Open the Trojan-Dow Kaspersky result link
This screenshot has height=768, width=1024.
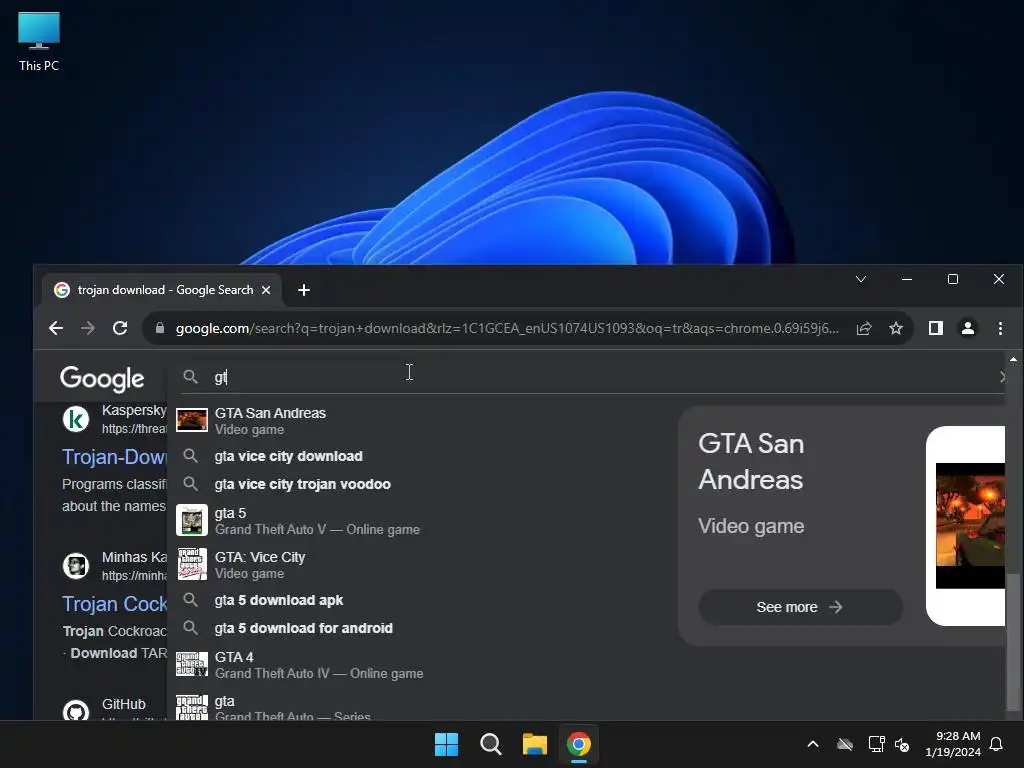(x=114, y=457)
